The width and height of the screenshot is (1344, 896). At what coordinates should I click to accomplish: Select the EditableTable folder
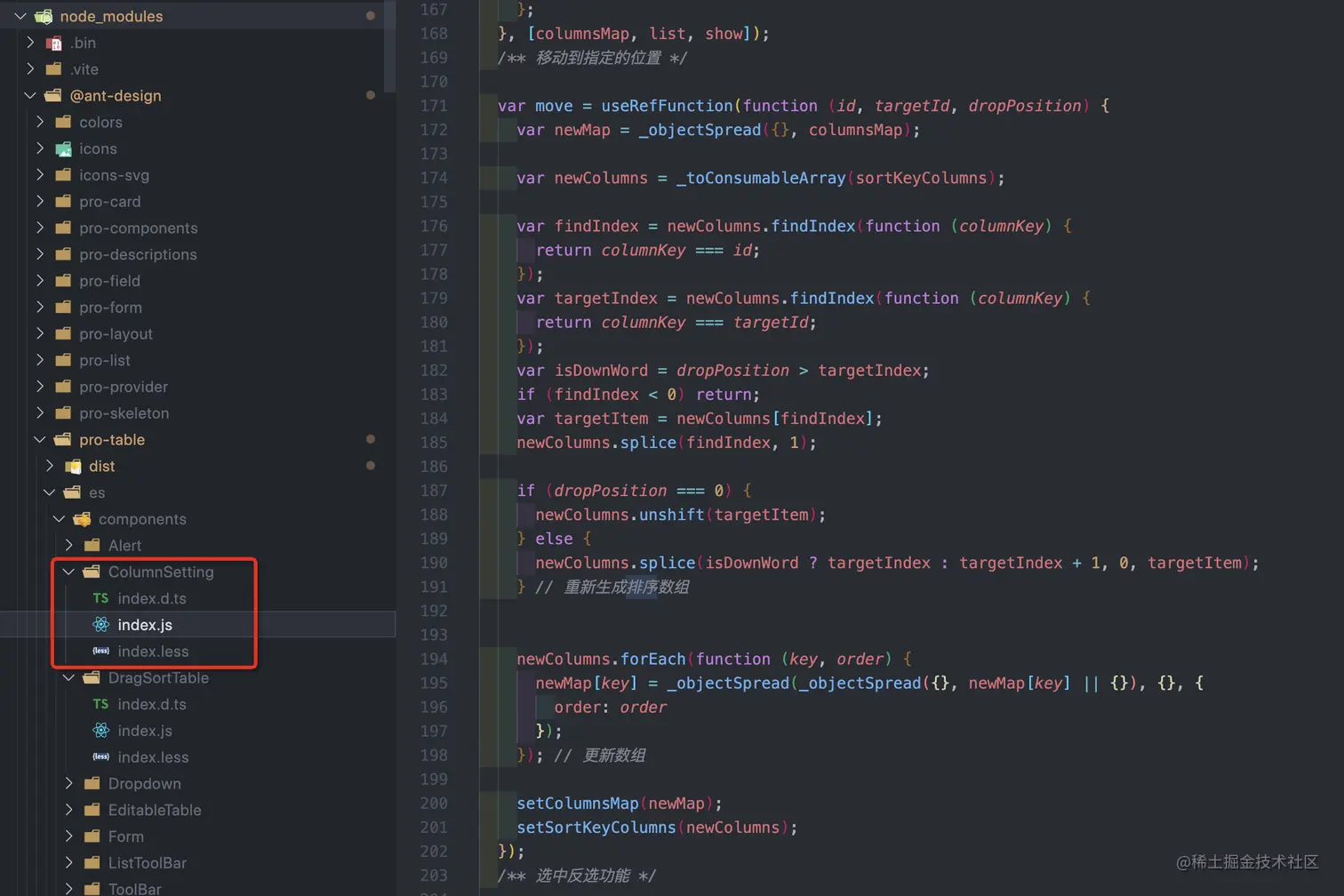[x=155, y=810]
